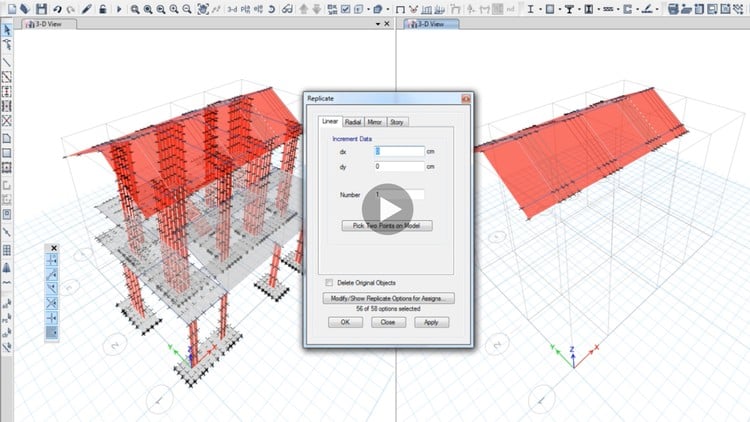750x422 pixels.
Task: Select the Draw Braces X tool
Action: point(7,121)
